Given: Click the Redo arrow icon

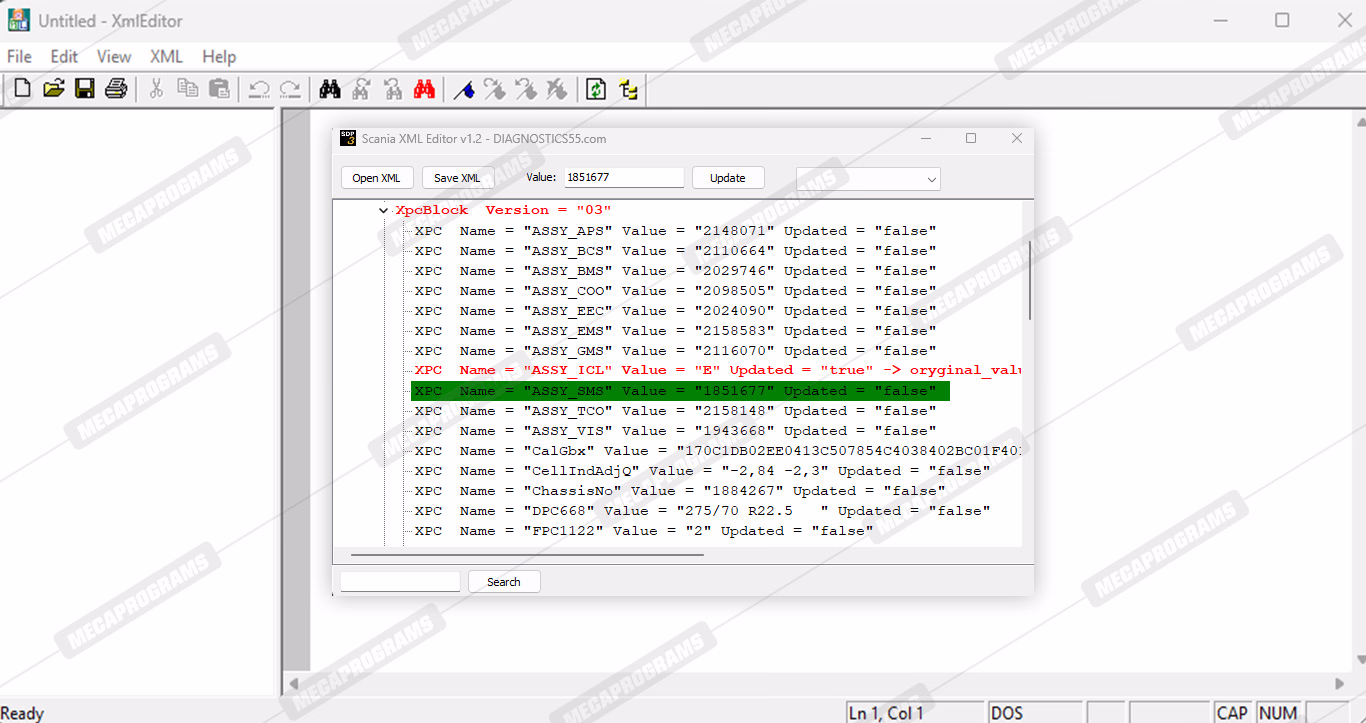Looking at the screenshot, I should click(290, 89).
